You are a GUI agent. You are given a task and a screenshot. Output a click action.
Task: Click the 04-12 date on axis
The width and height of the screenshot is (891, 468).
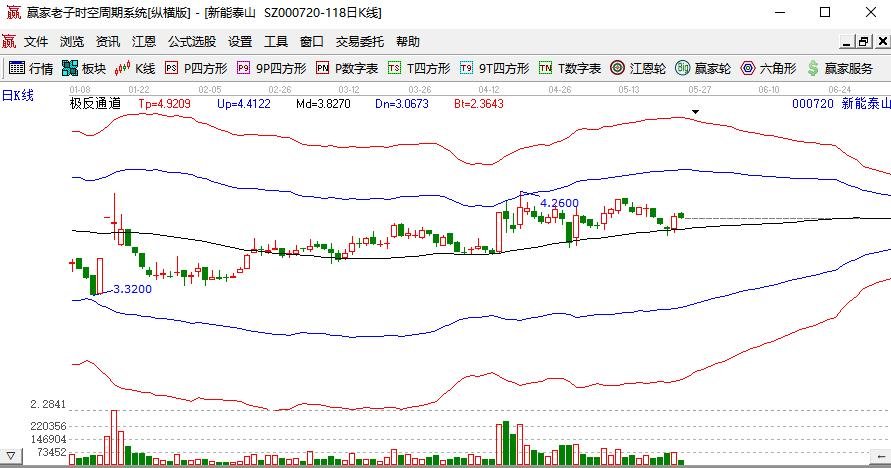(489, 90)
